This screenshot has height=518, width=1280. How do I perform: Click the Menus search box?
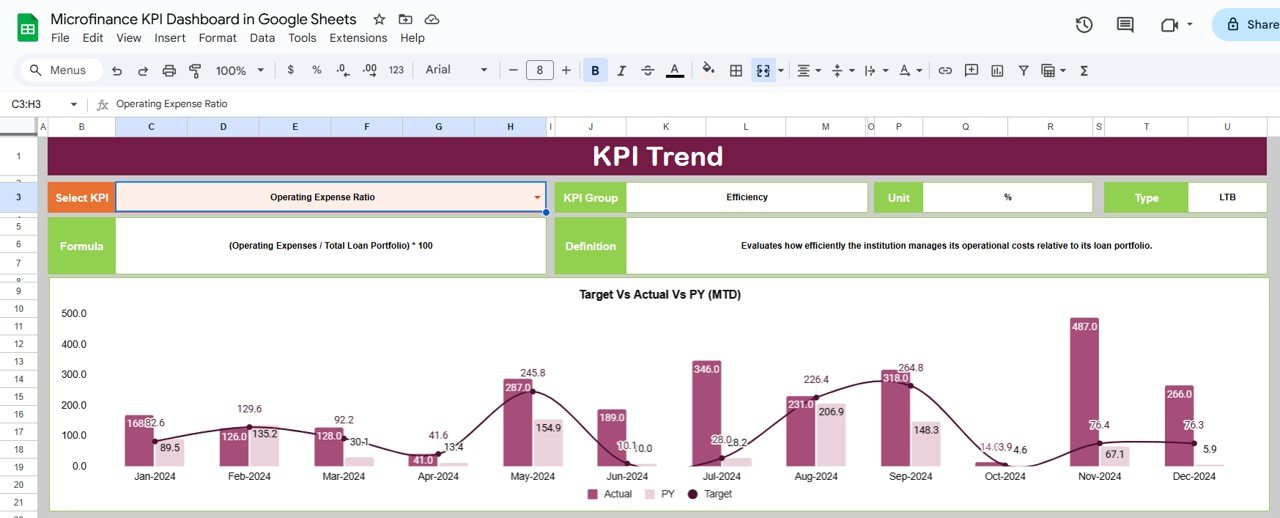click(60, 70)
